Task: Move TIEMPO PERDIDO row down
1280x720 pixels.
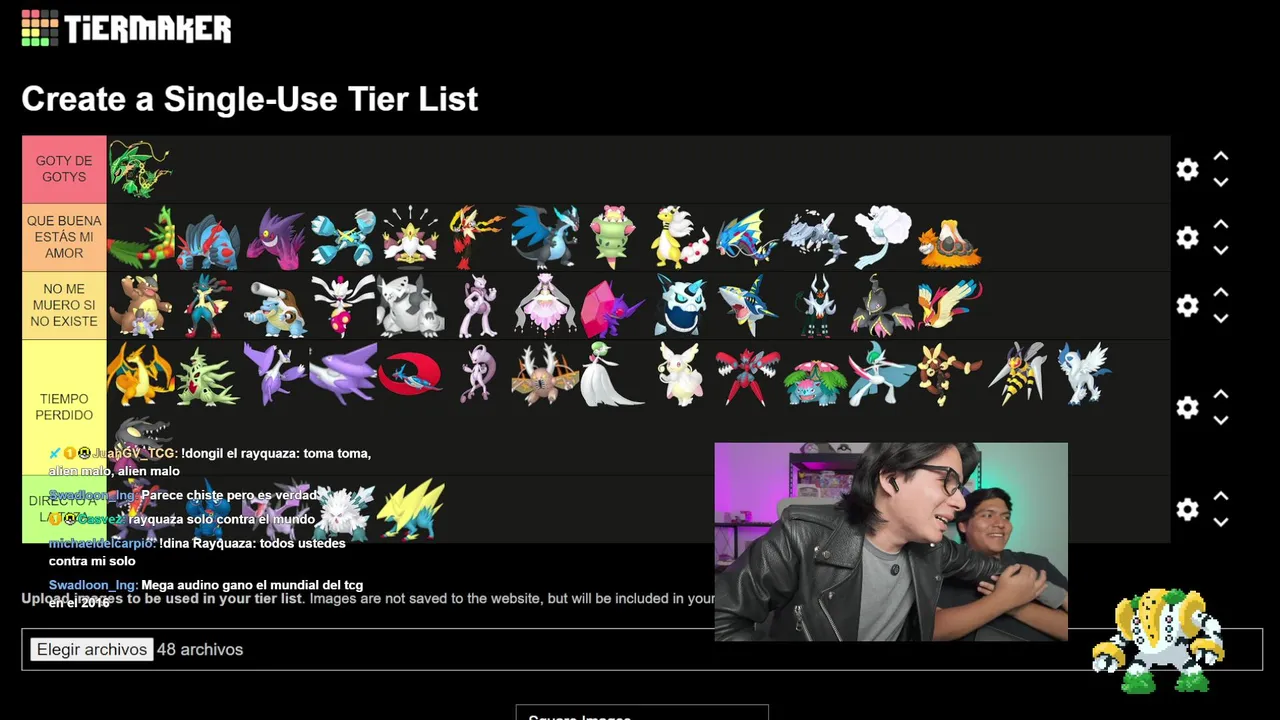Action: pyautogui.click(x=1221, y=420)
